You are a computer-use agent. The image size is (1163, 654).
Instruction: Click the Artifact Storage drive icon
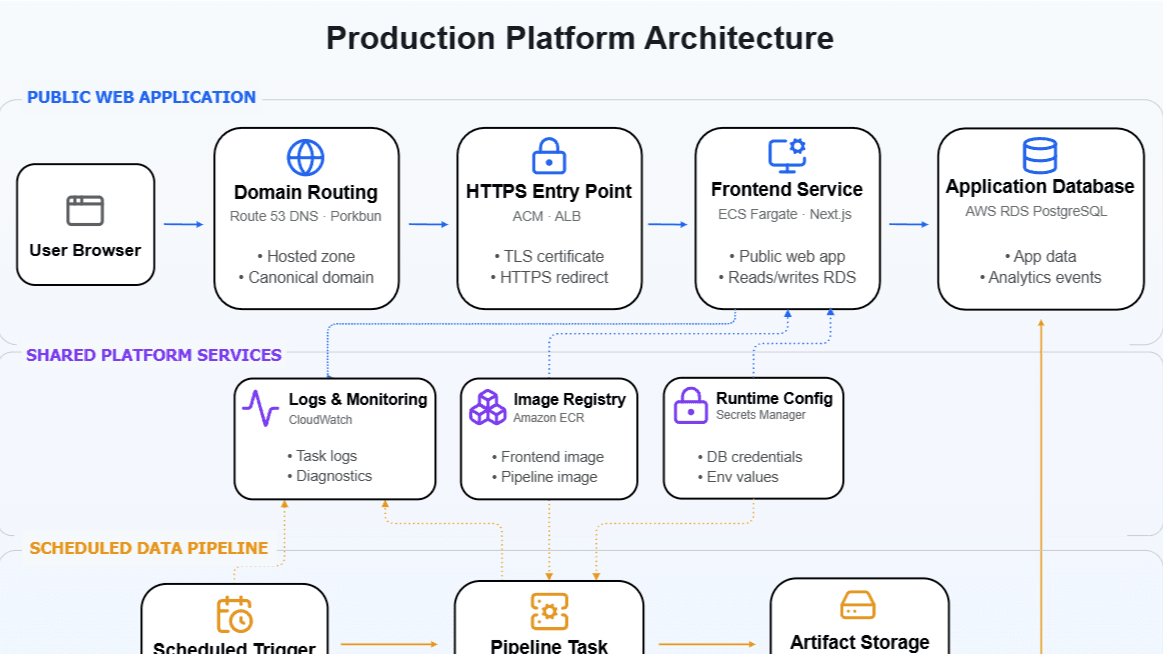(858, 605)
